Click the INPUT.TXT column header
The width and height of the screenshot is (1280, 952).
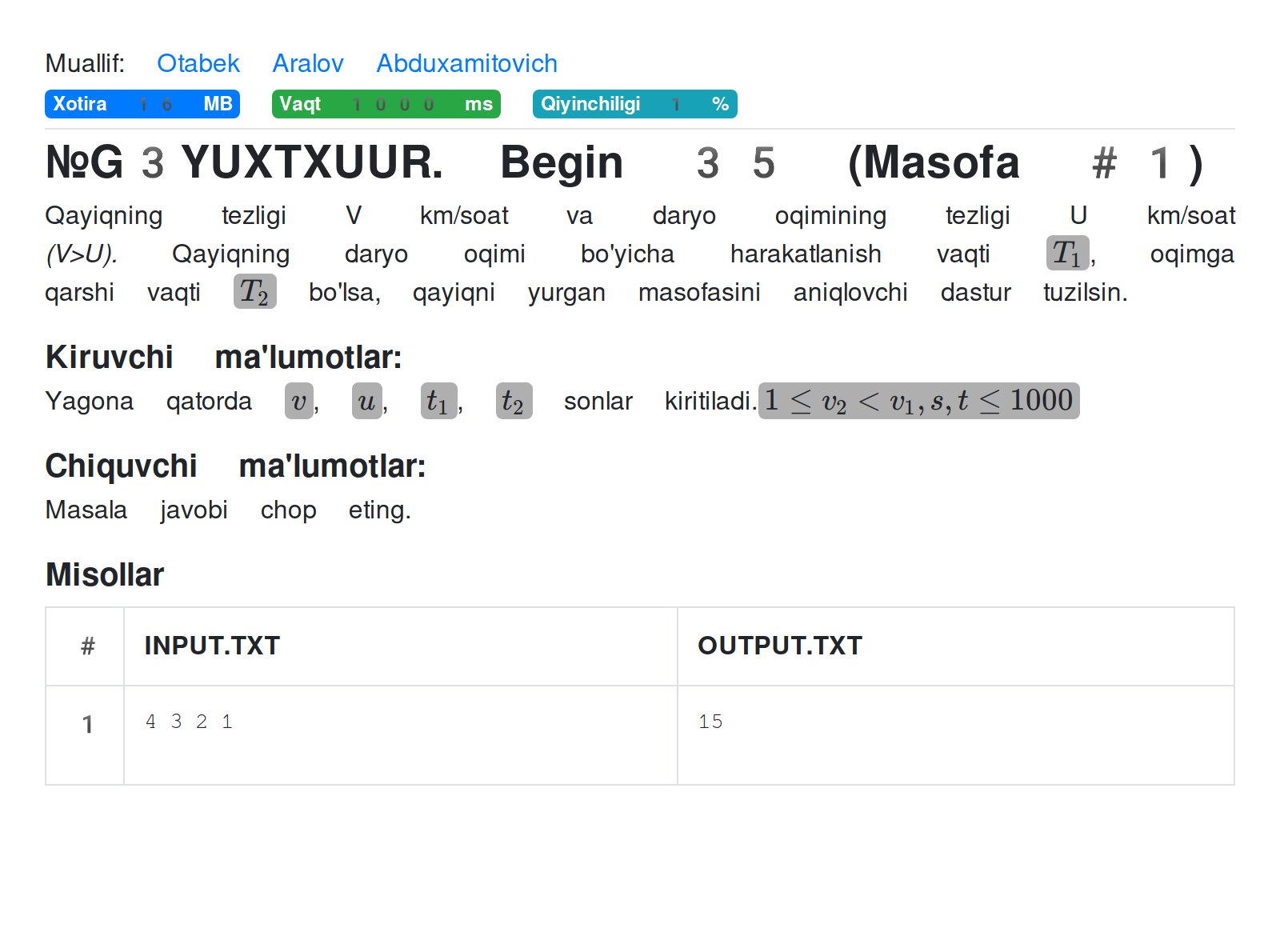[x=212, y=646]
